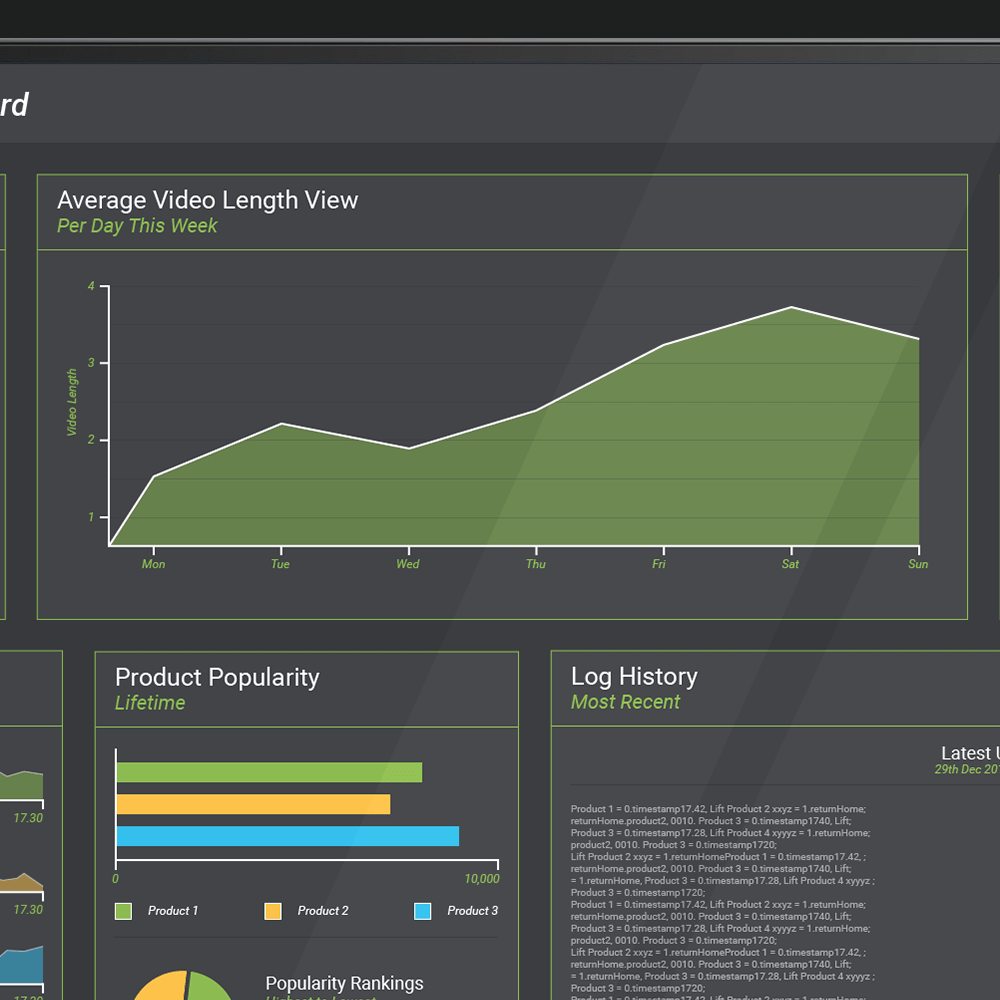Click the green Product 1 bar
Viewport: 1000px width, 1000px height.
pos(269,772)
